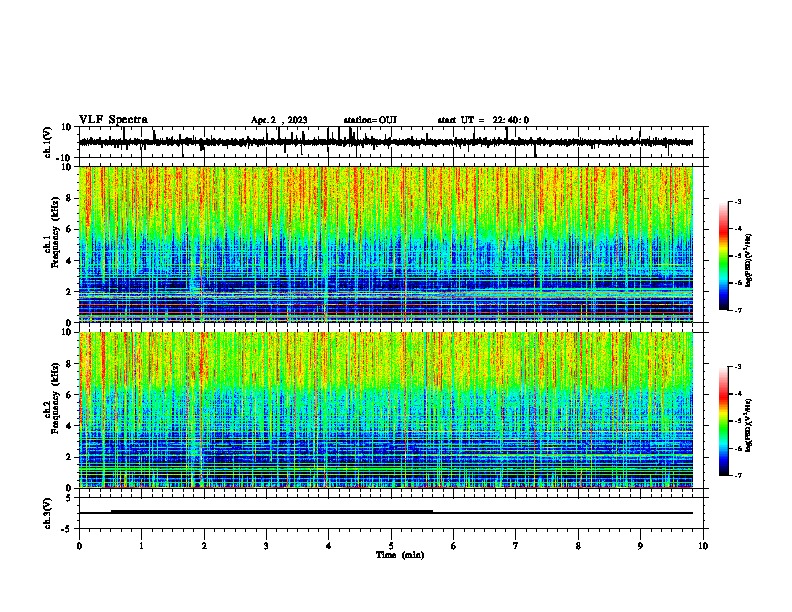Click the '5' tick label on time axis

pos(391,546)
